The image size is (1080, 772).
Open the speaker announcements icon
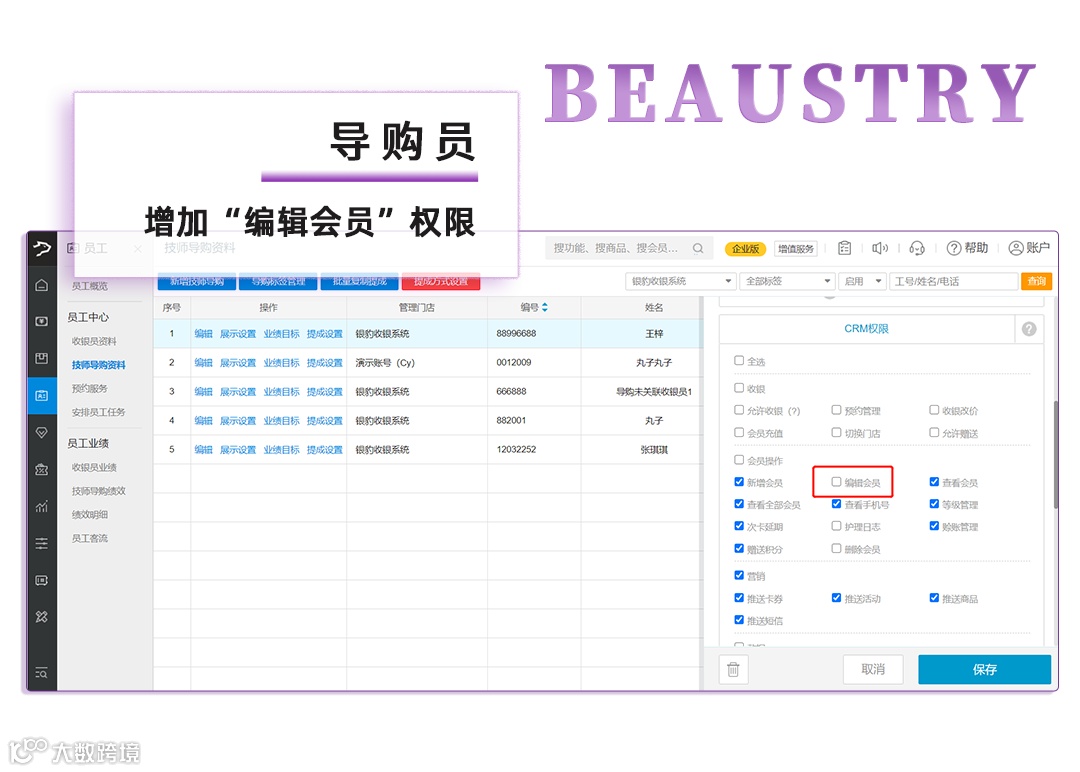[x=880, y=248]
